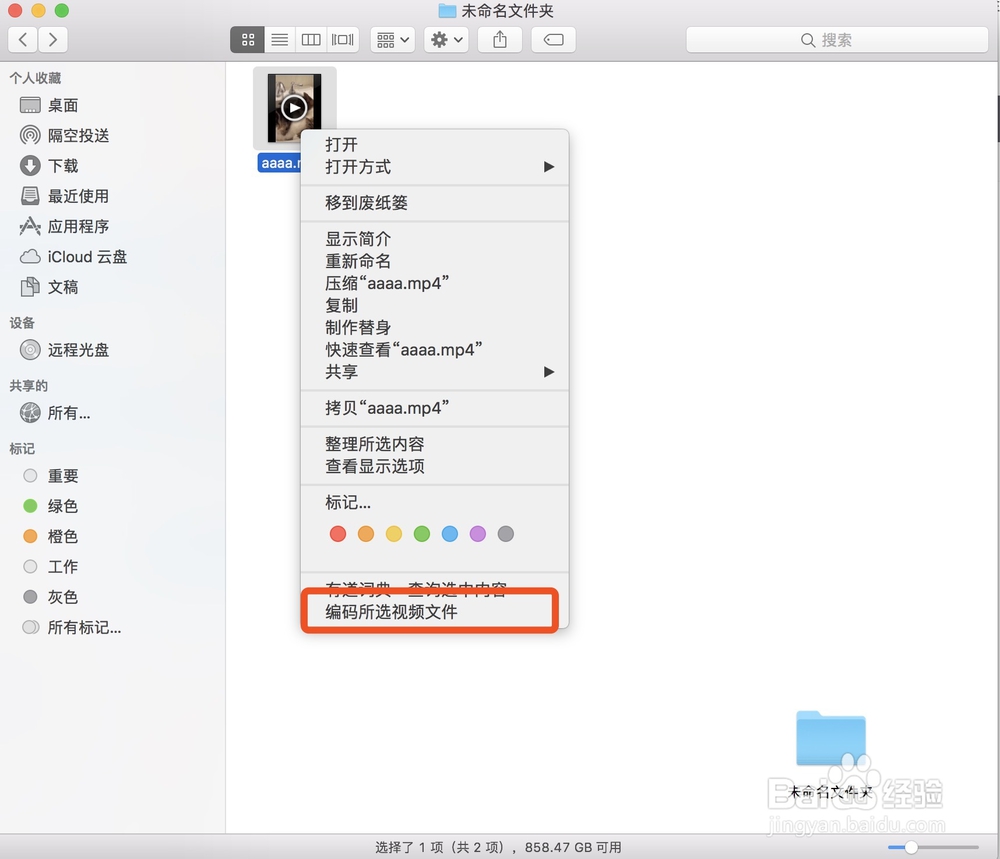
Task: Switch Finder to column view
Action: pos(310,40)
